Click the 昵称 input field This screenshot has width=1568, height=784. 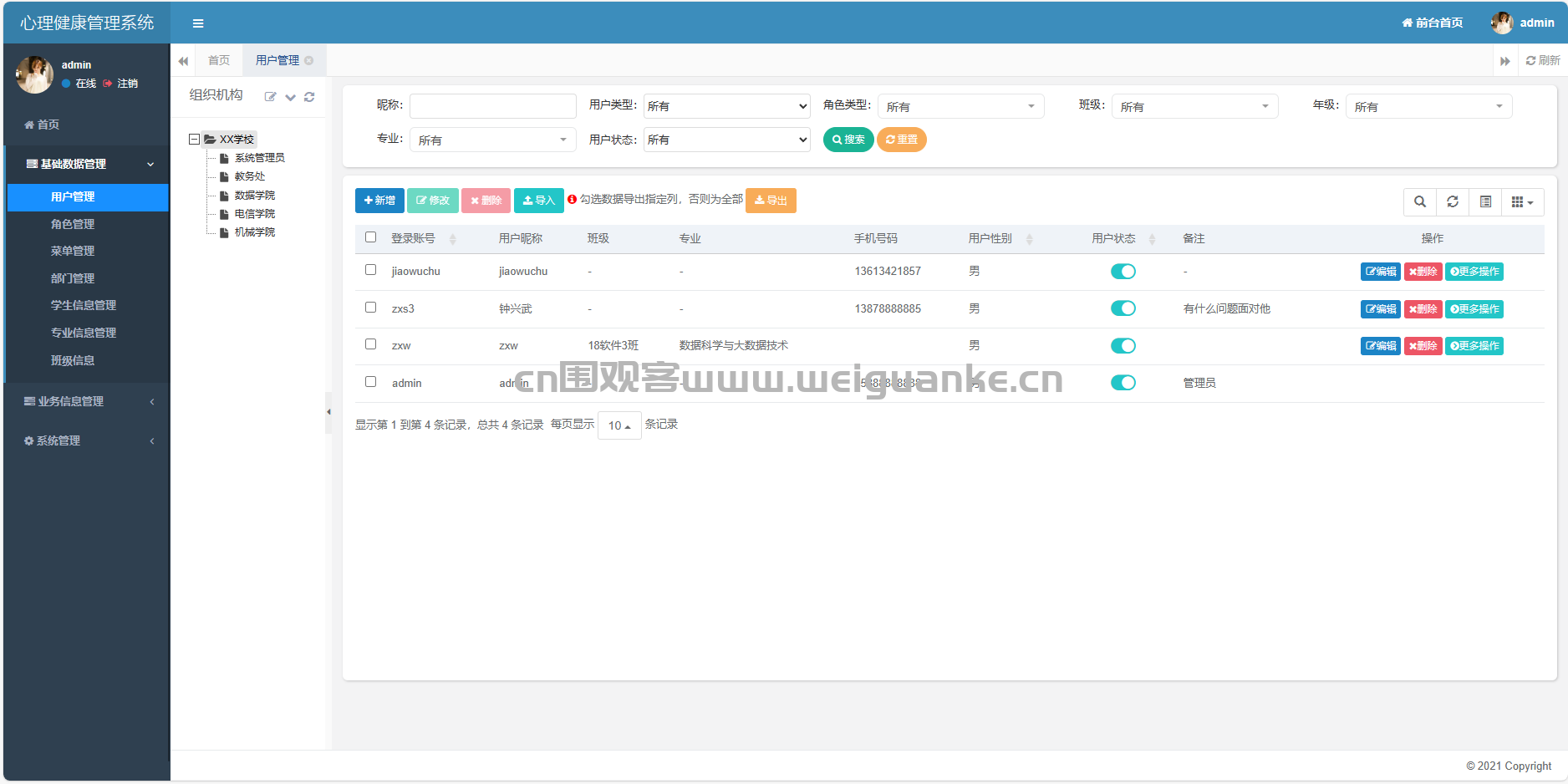[x=493, y=106]
